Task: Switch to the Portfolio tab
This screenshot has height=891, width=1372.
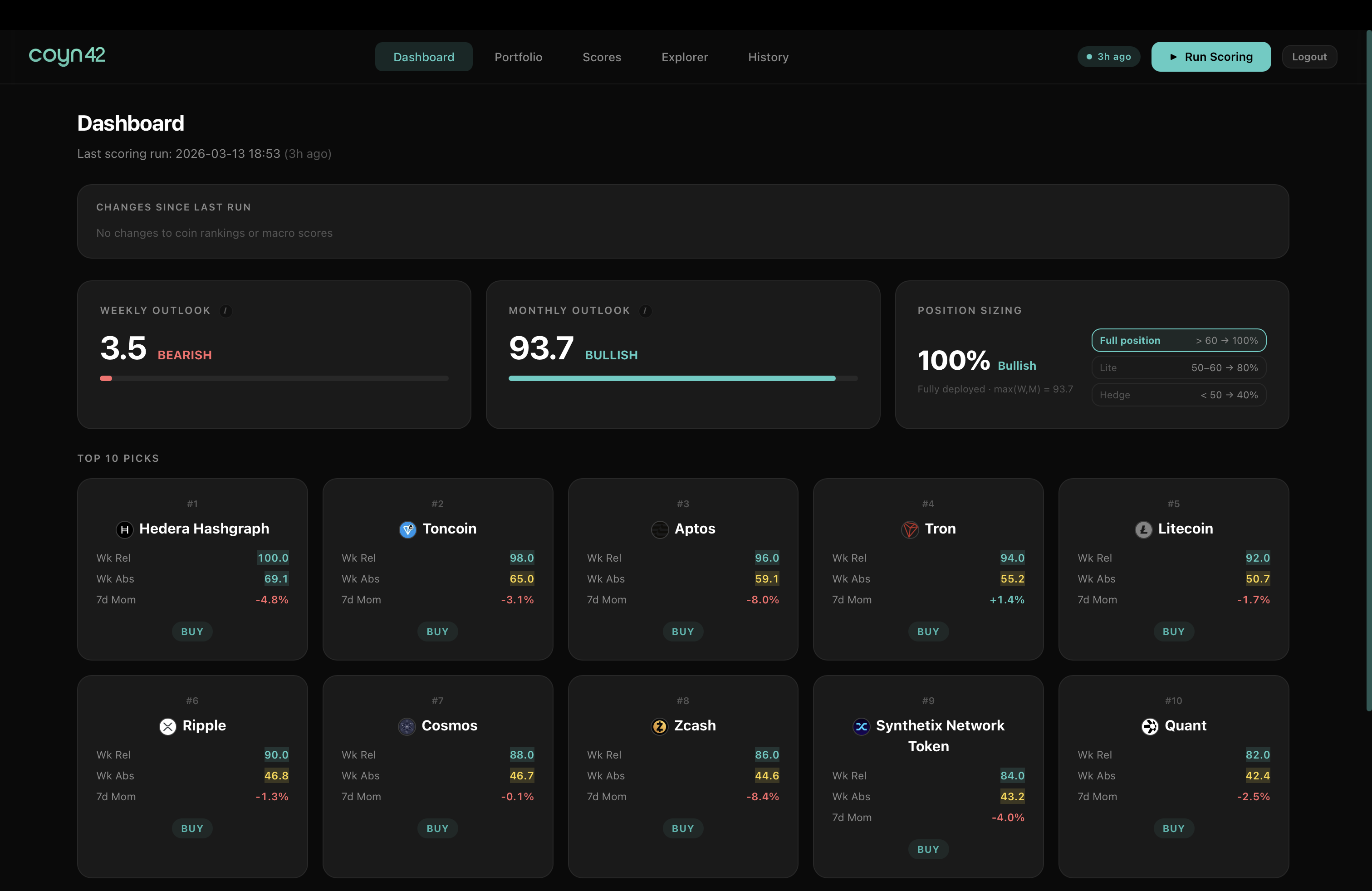Action: (x=518, y=56)
